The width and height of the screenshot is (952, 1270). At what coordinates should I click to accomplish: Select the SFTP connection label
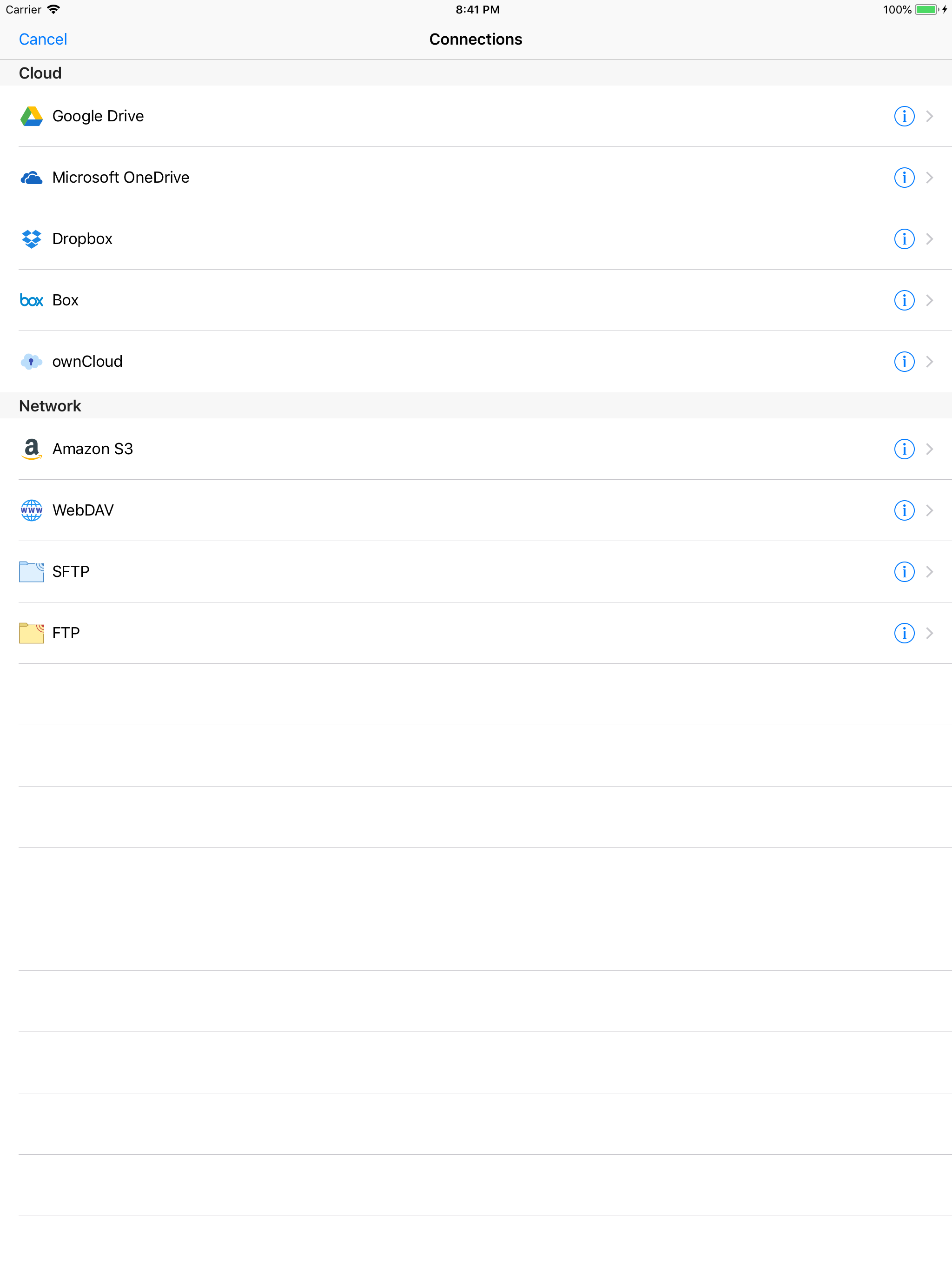point(71,572)
